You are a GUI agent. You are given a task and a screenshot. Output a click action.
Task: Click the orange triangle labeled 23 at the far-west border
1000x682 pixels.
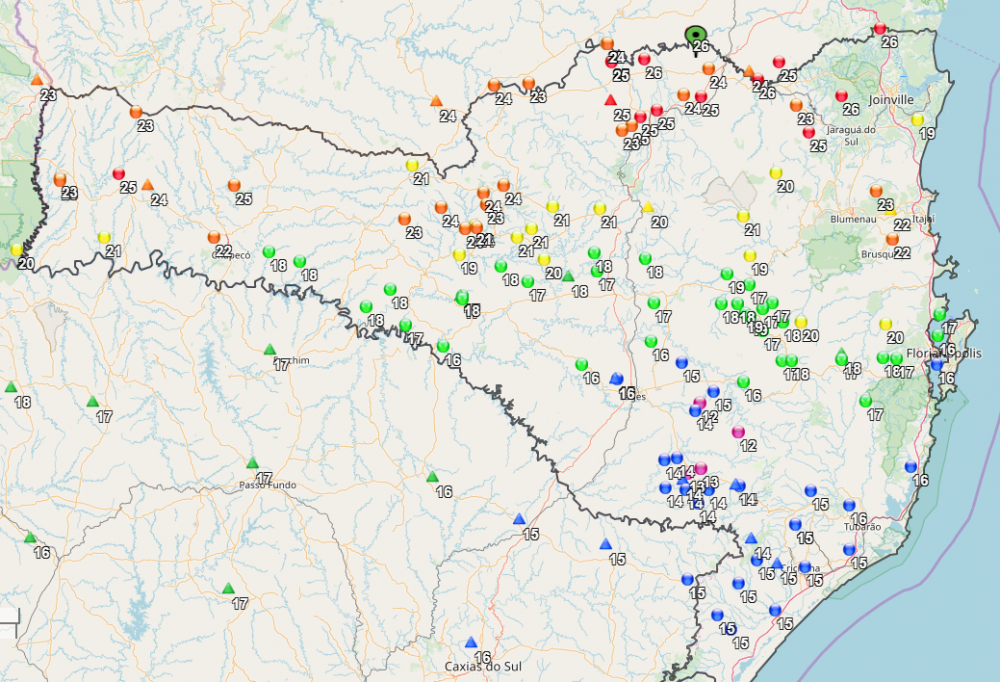37,80
